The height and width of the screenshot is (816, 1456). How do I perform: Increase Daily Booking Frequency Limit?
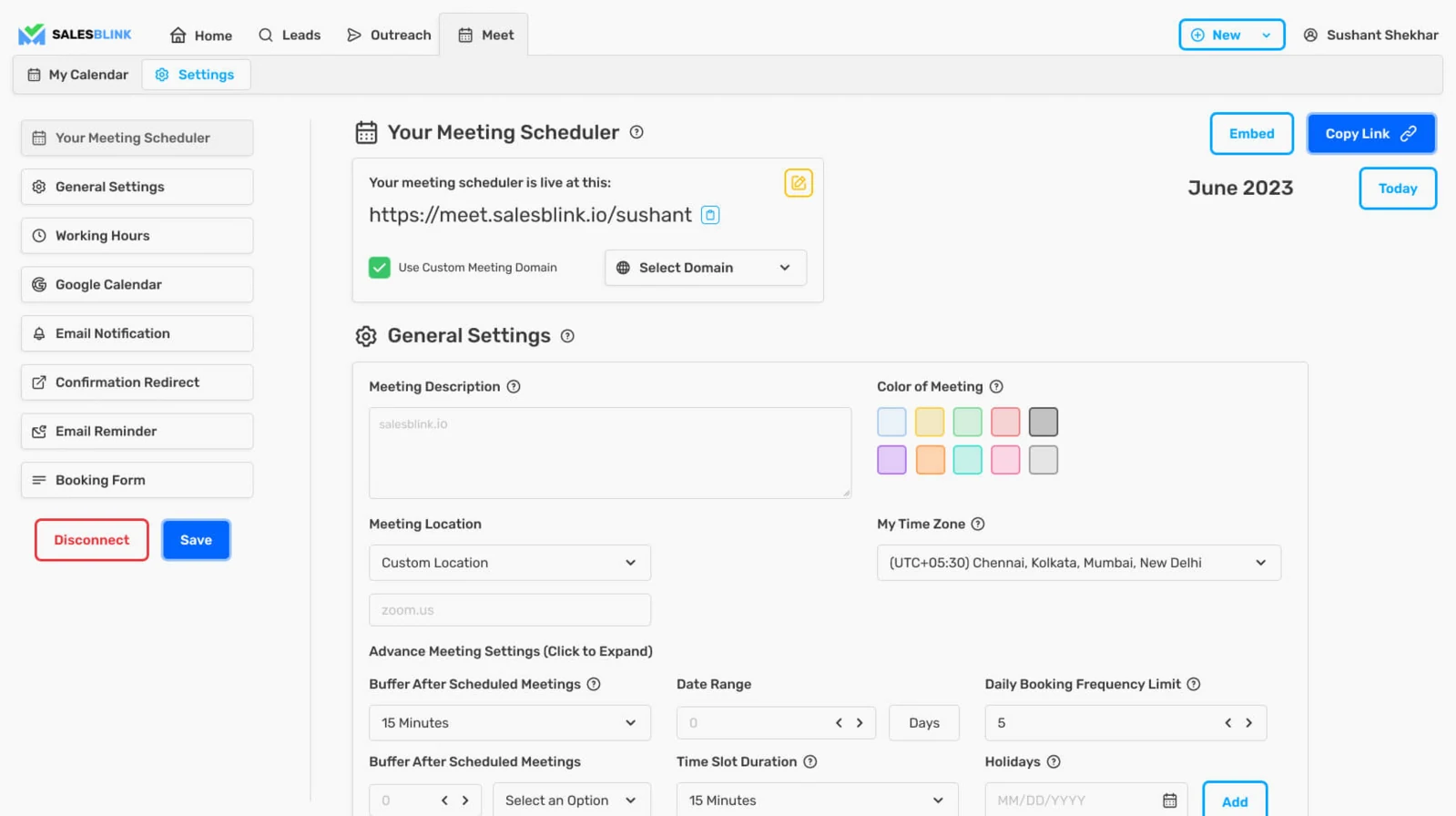click(x=1249, y=723)
